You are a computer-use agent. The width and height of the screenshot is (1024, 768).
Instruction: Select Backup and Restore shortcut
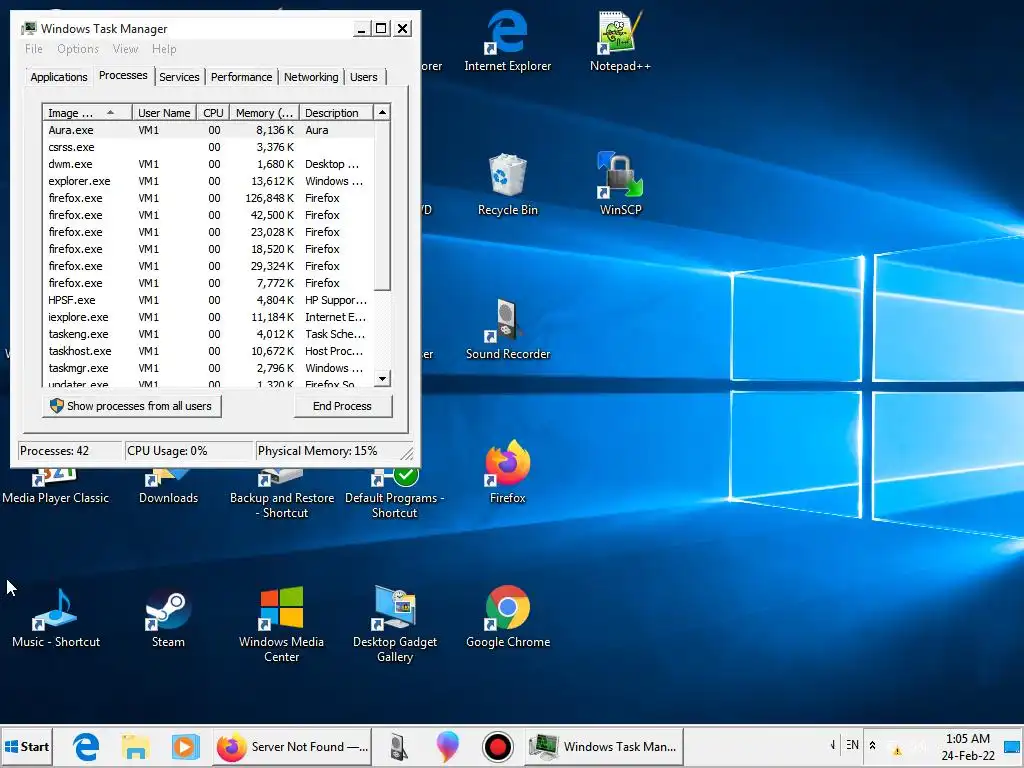pyautogui.click(x=281, y=495)
